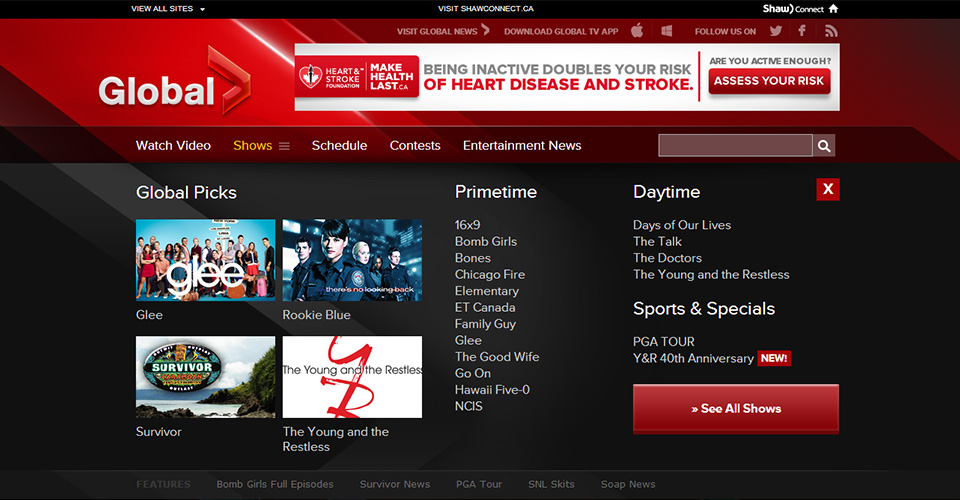Viewport: 960px width, 500px height.
Task: Open Days of Our Lives
Action: click(x=682, y=225)
